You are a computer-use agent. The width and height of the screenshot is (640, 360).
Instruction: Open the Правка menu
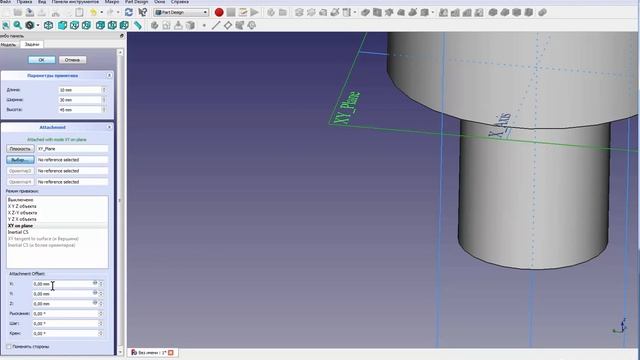[24, 2]
